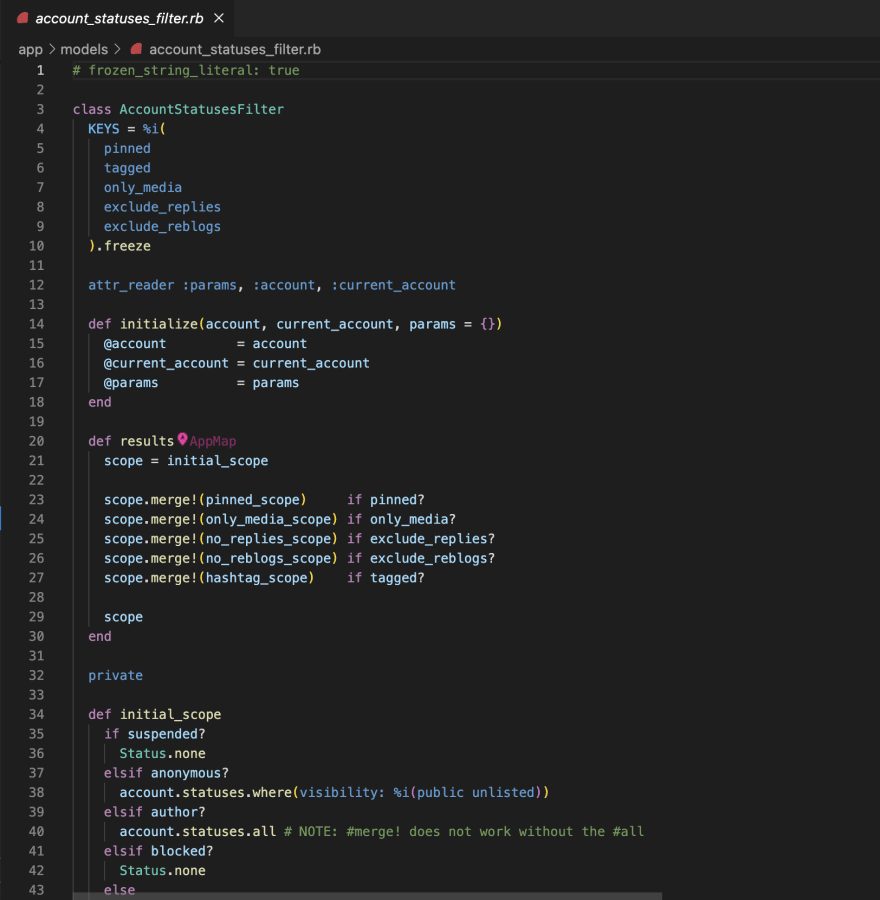The width and height of the screenshot is (880, 900).
Task: Click 'anonymous?' on line 37
Action: click(190, 773)
